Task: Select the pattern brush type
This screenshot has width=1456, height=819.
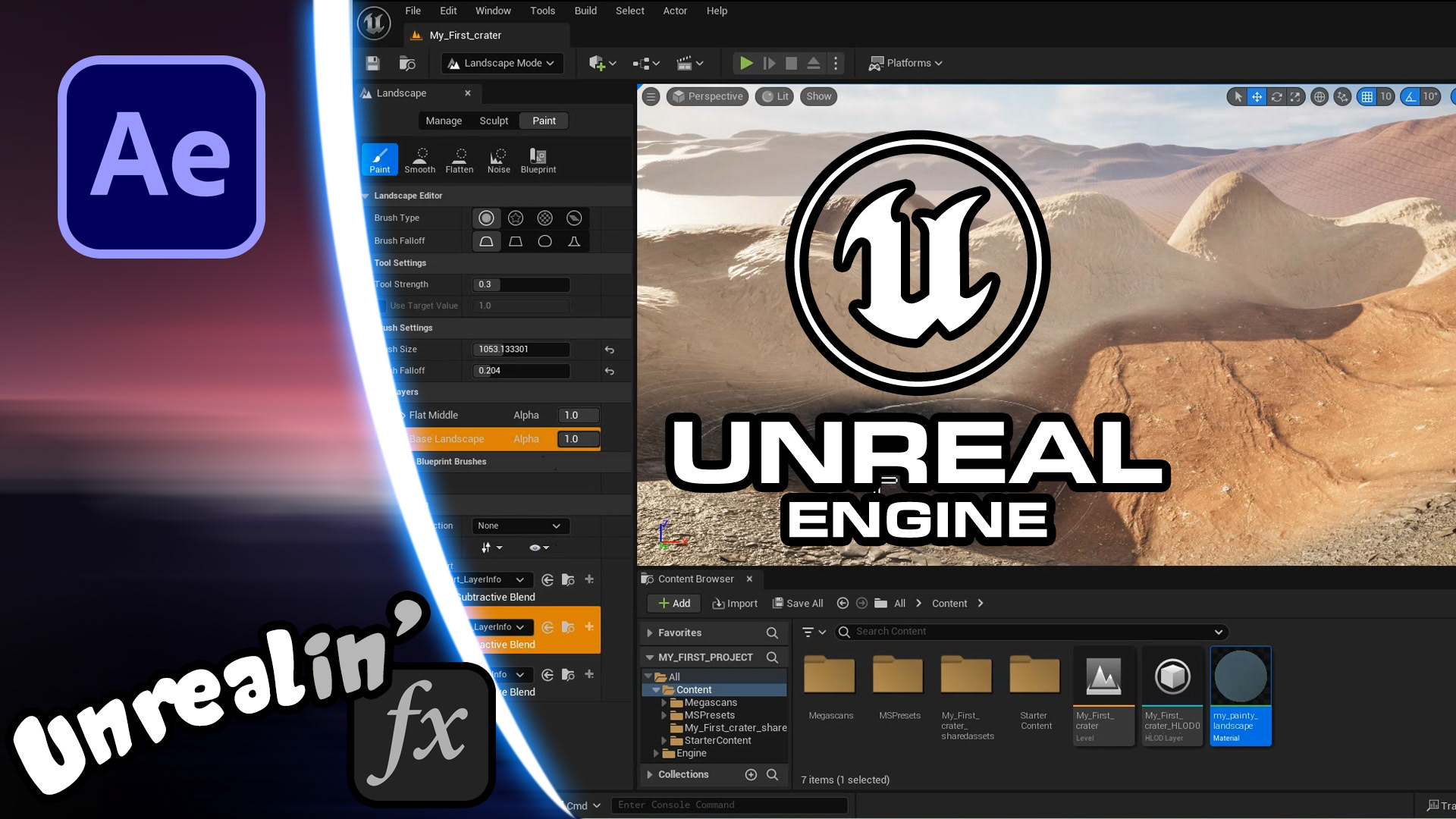Action: coord(544,218)
